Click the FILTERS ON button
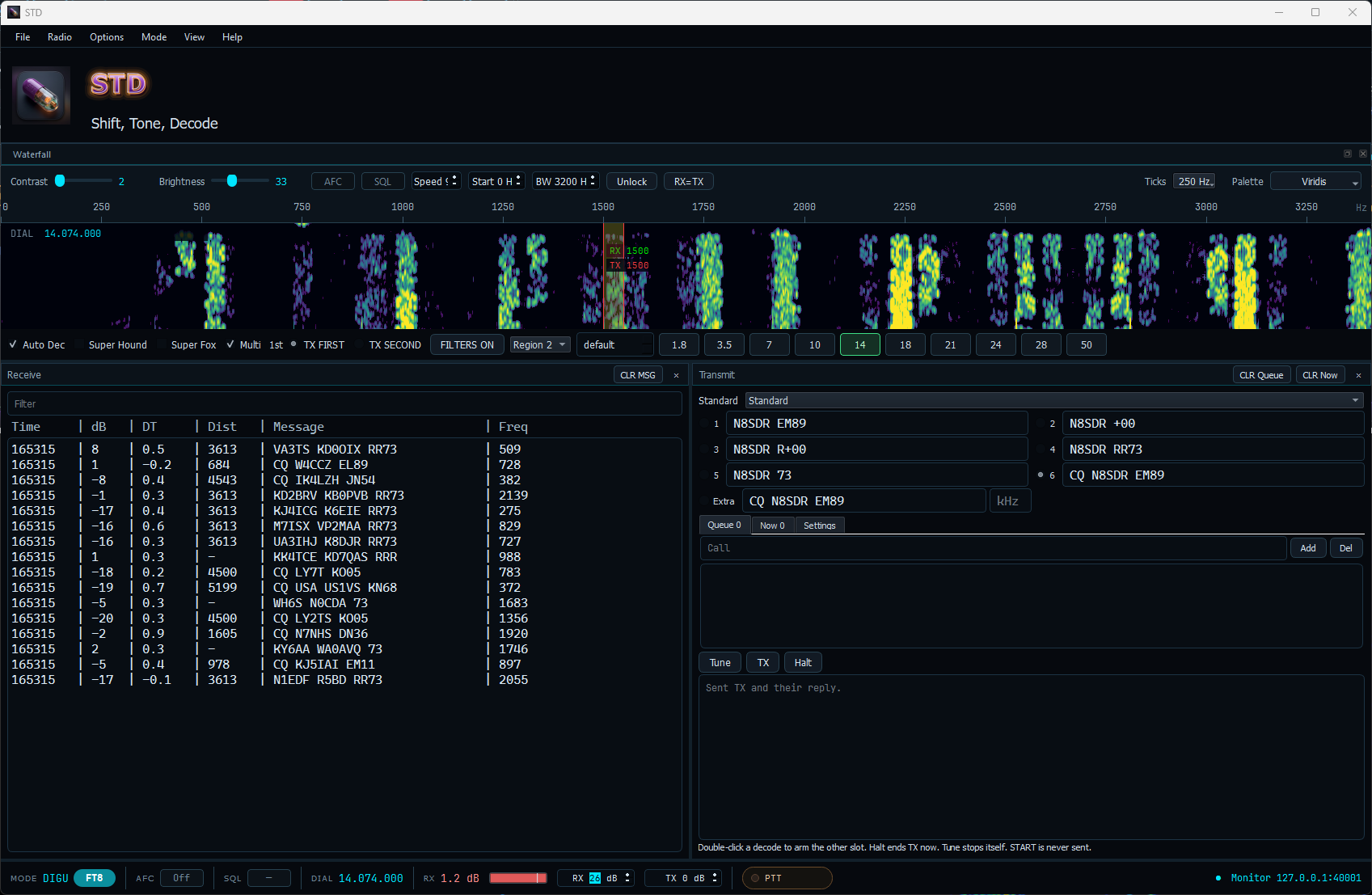1372x895 pixels. tap(467, 344)
